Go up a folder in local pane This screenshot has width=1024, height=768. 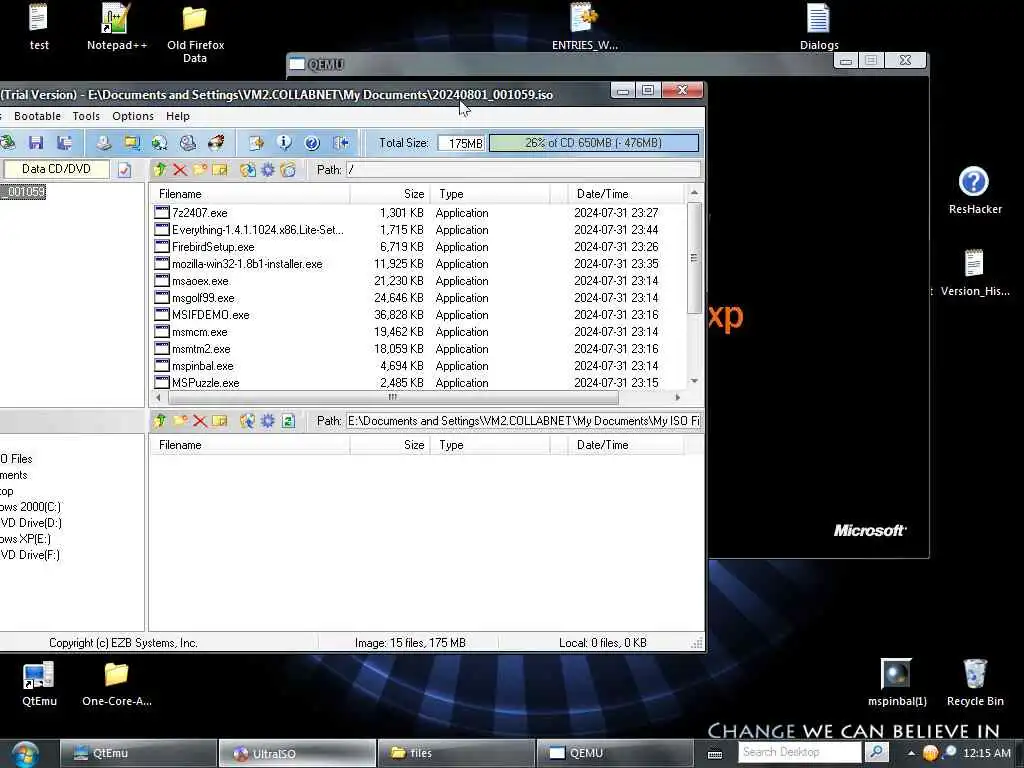159,421
